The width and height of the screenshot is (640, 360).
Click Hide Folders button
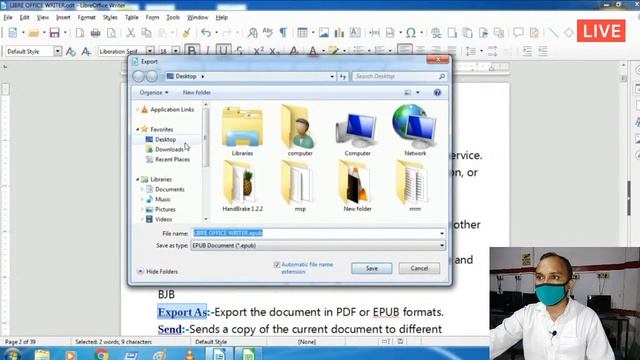click(158, 271)
